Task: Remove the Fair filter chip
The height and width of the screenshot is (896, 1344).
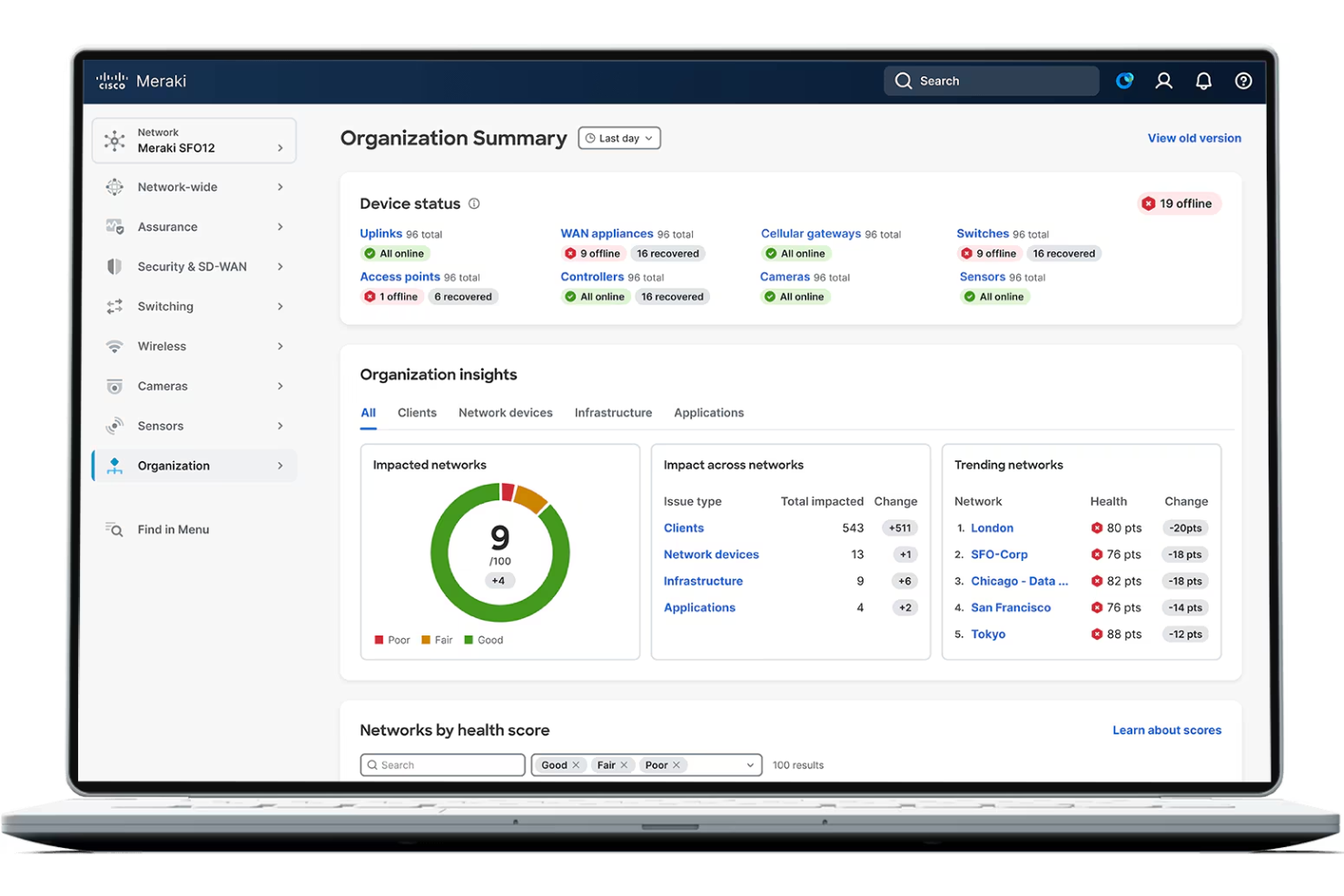Action: coord(623,764)
